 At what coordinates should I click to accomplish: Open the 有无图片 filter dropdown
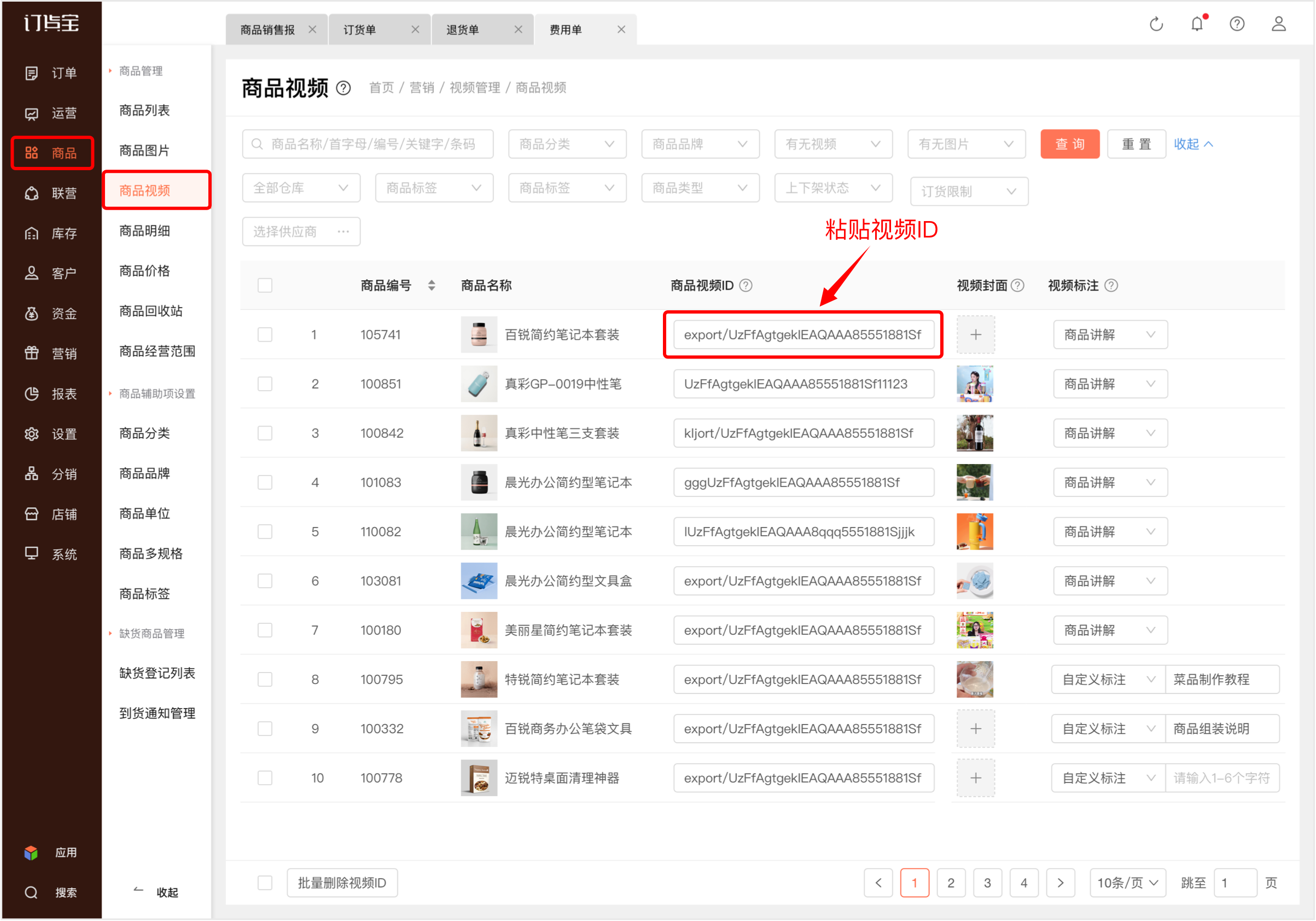coord(966,144)
